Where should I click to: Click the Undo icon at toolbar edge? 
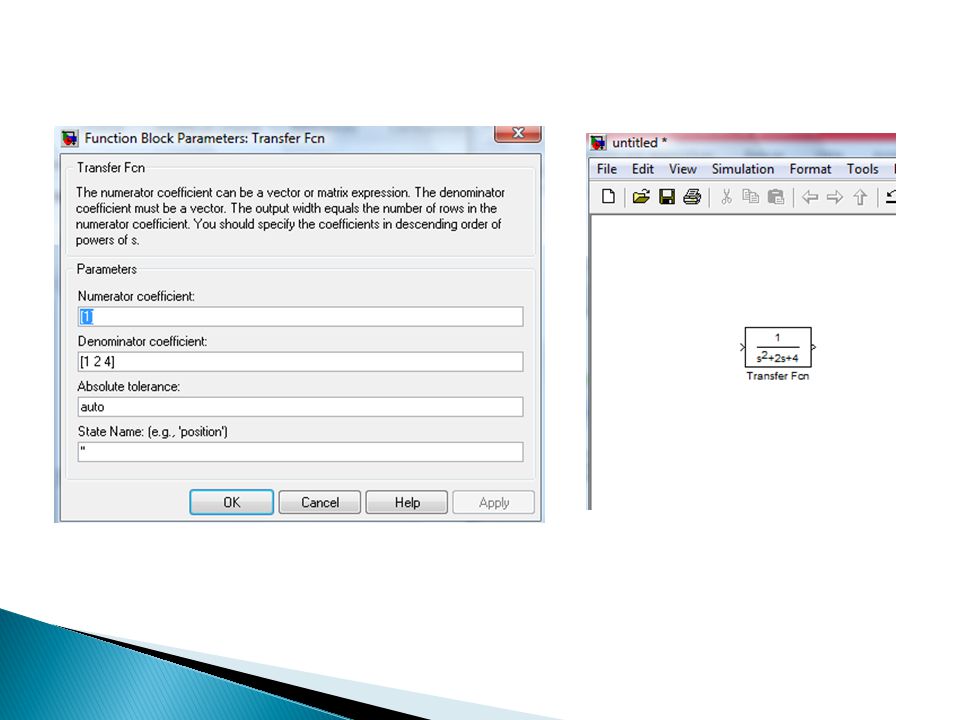pyautogui.click(x=891, y=197)
